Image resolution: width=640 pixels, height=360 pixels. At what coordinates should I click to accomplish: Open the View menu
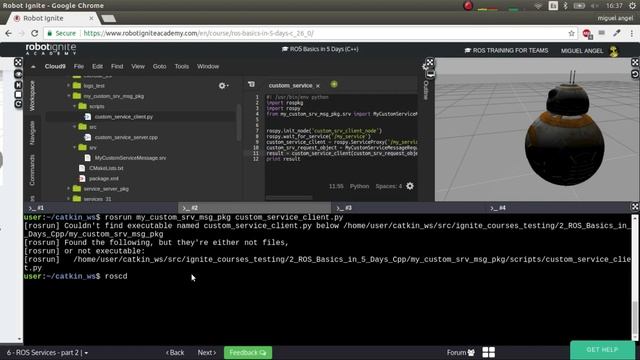[x=138, y=67]
